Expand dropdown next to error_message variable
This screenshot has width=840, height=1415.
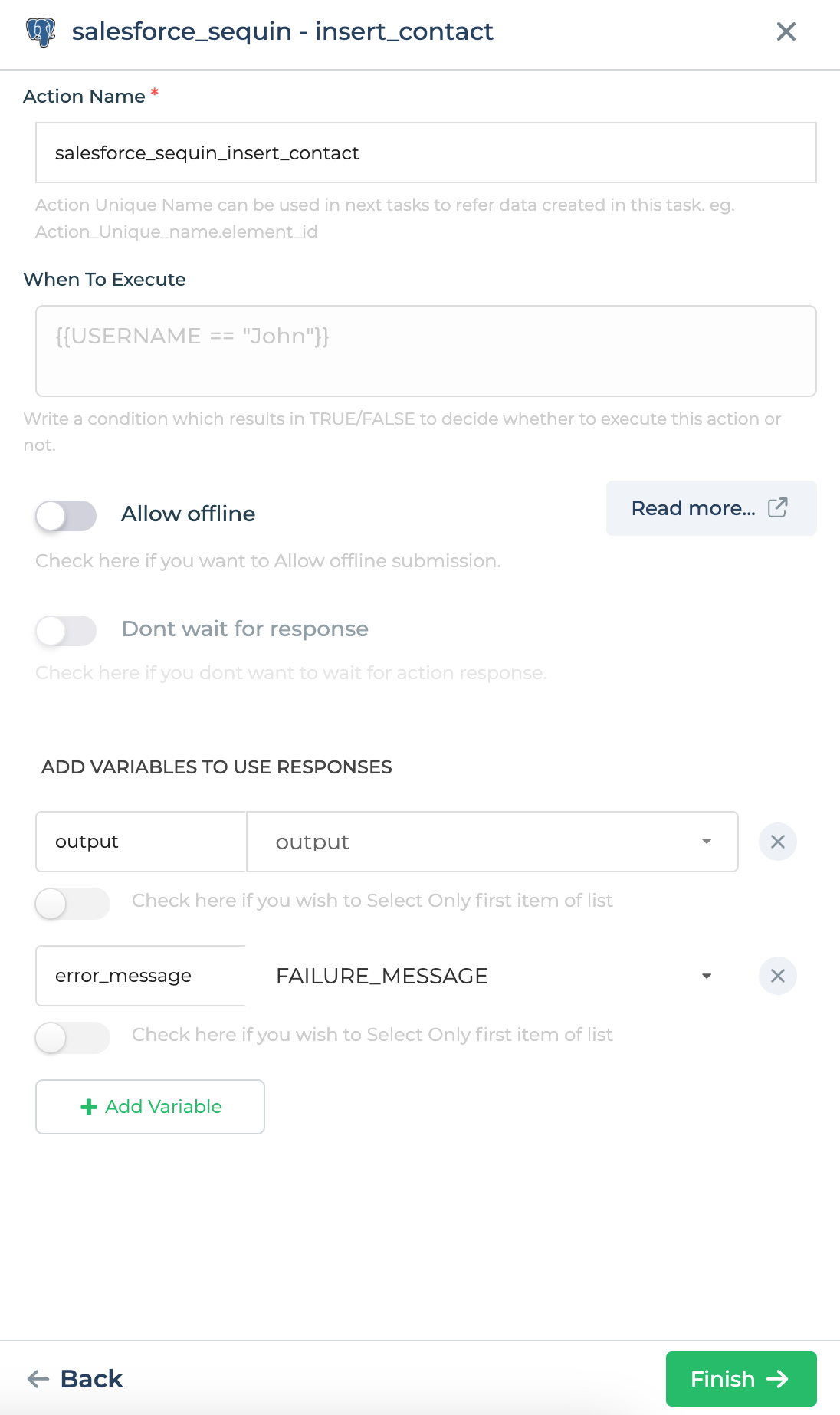[707, 976]
